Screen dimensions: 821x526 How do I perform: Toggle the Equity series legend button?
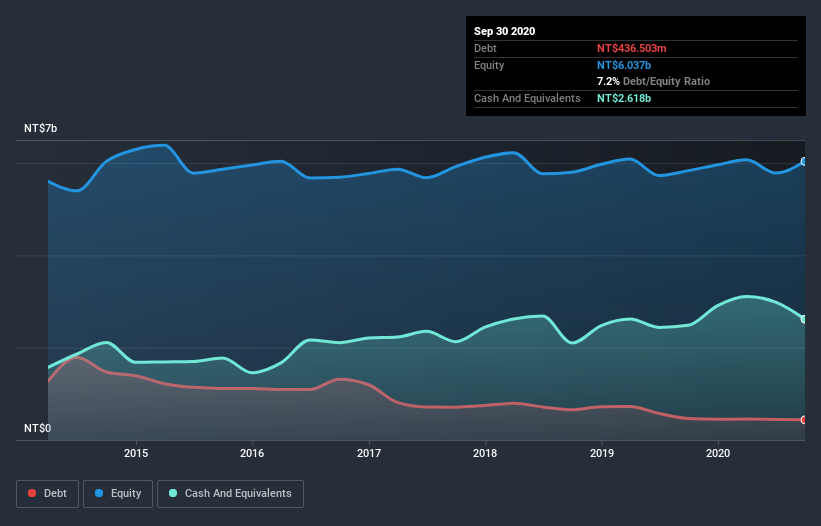118,494
